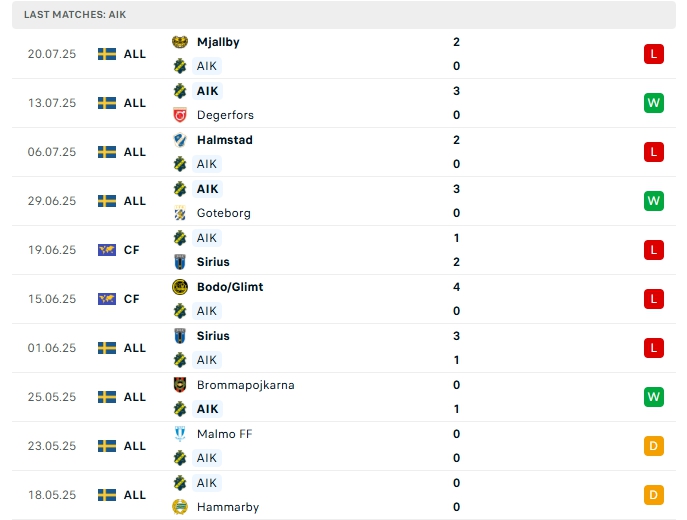Click the Hammarby team crest icon
The width and height of the screenshot is (687, 520).
[x=180, y=507]
